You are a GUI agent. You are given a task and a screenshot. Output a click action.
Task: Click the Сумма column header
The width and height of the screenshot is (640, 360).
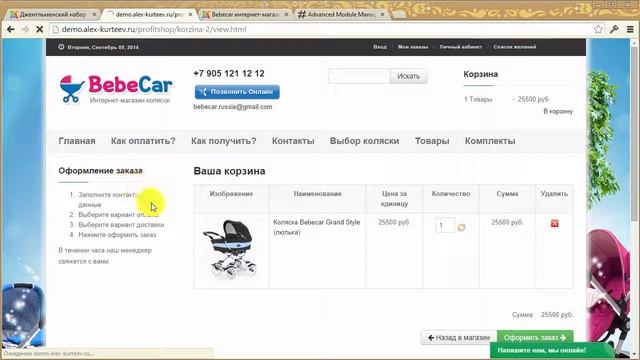(507, 194)
